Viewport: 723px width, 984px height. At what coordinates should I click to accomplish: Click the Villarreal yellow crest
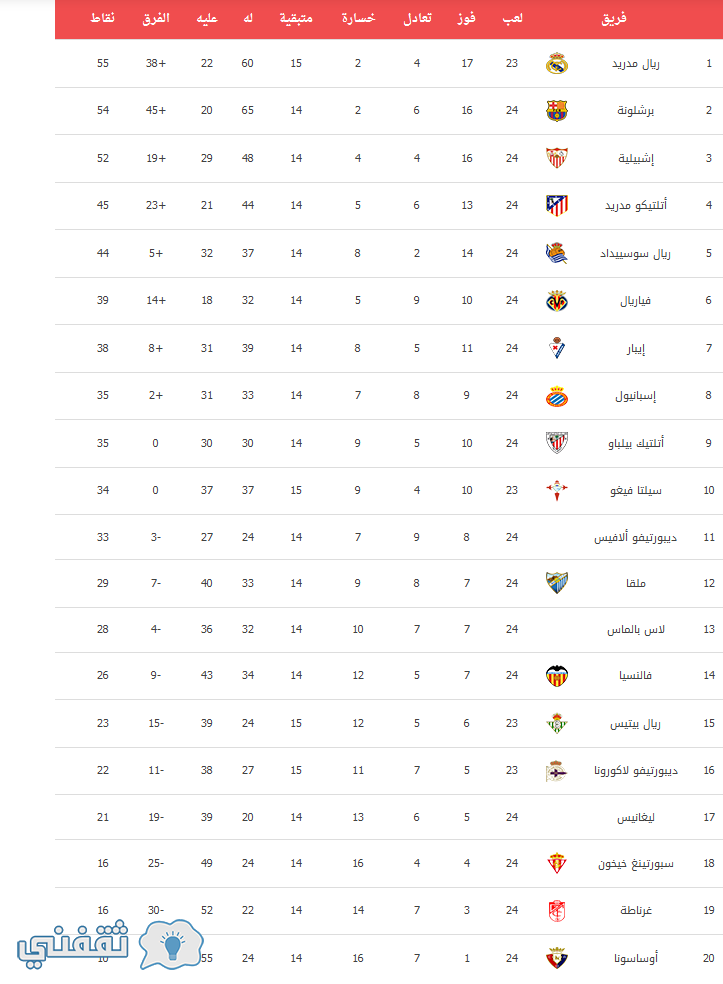[x=557, y=301]
